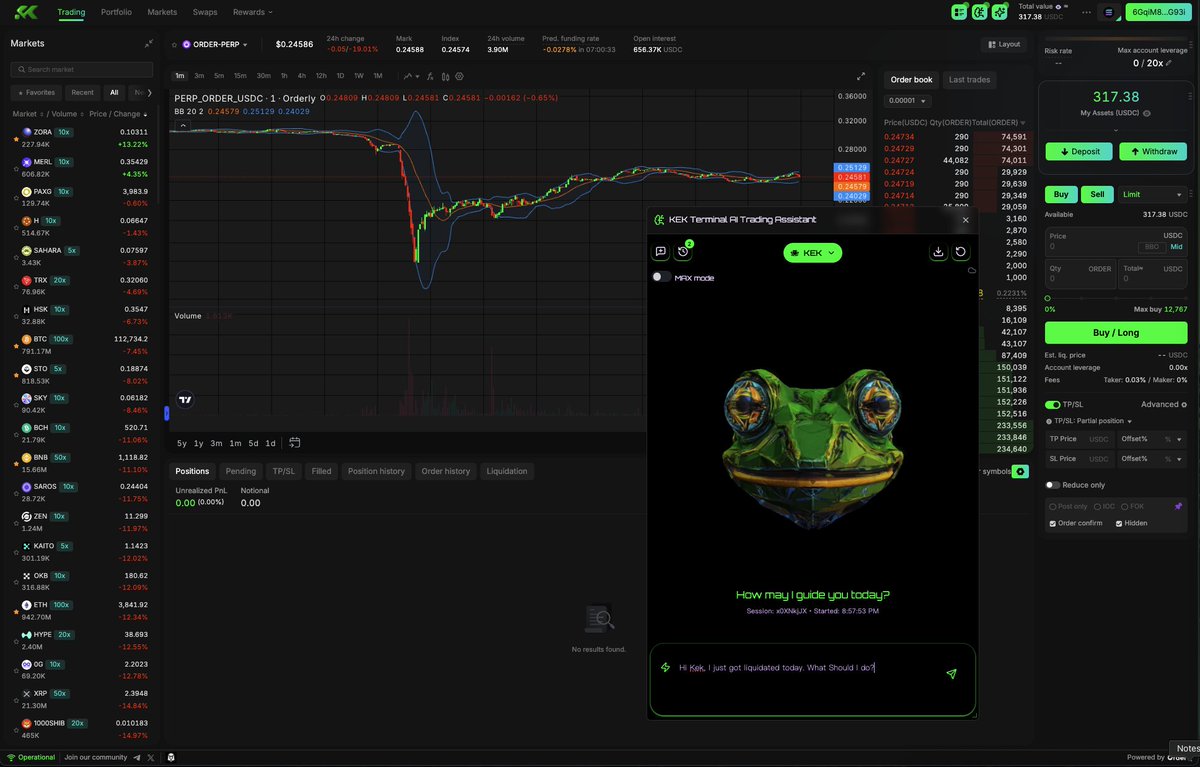Select the 15m chart timeframe
This screenshot has width=1200, height=767.
(x=240, y=76)
